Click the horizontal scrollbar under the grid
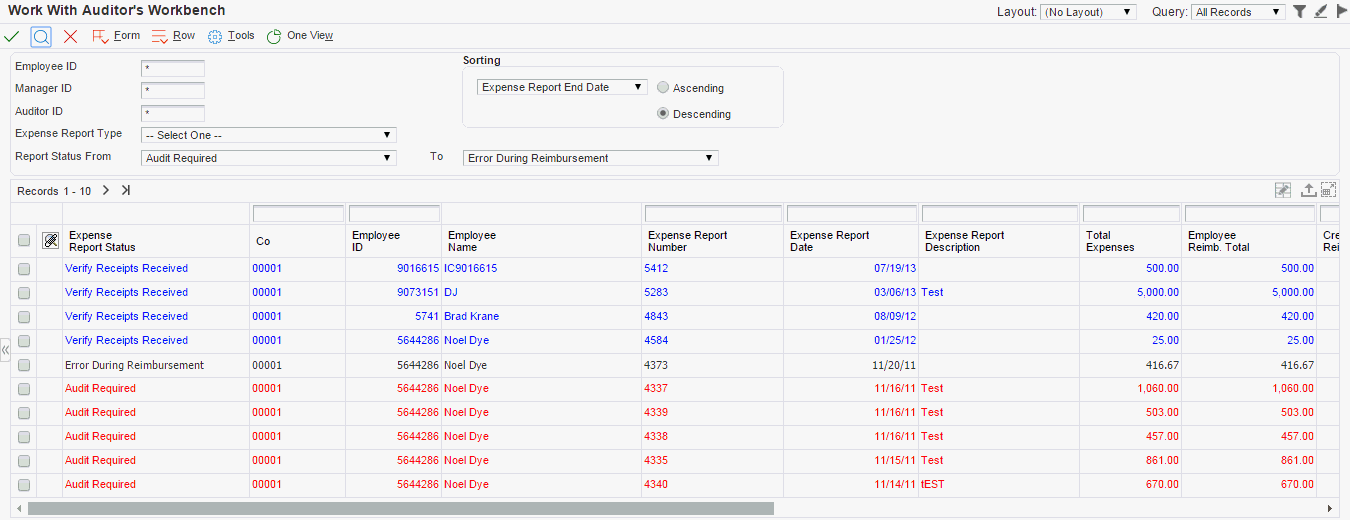 tap(400, 508)
